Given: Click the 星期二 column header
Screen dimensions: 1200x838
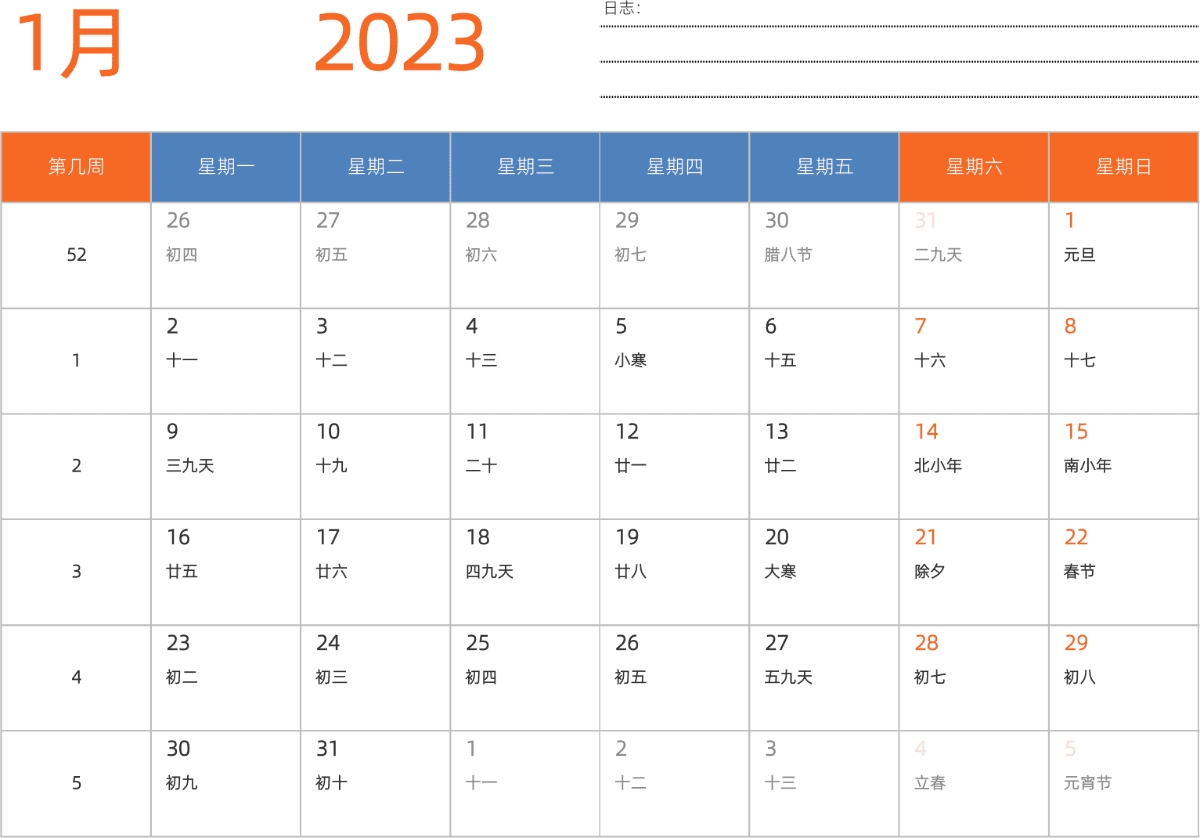Looking at the screenshot, I should pyautogui.click(x=376, y=167).
